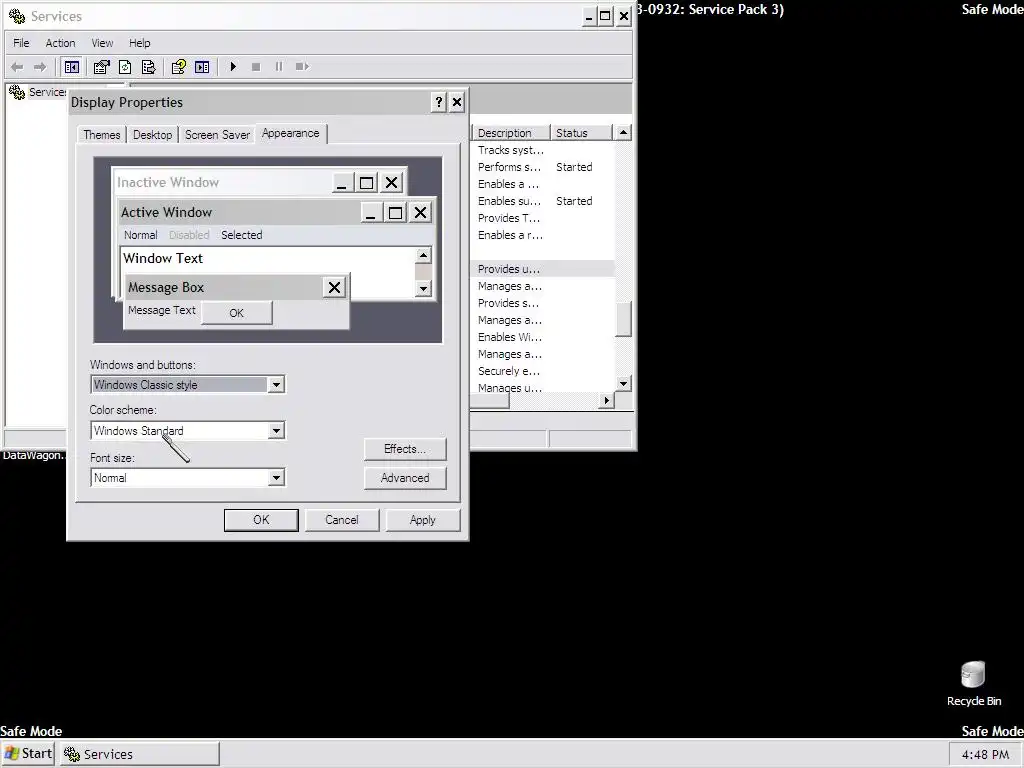Open the Help menu in Services

(x=139, y=43)
